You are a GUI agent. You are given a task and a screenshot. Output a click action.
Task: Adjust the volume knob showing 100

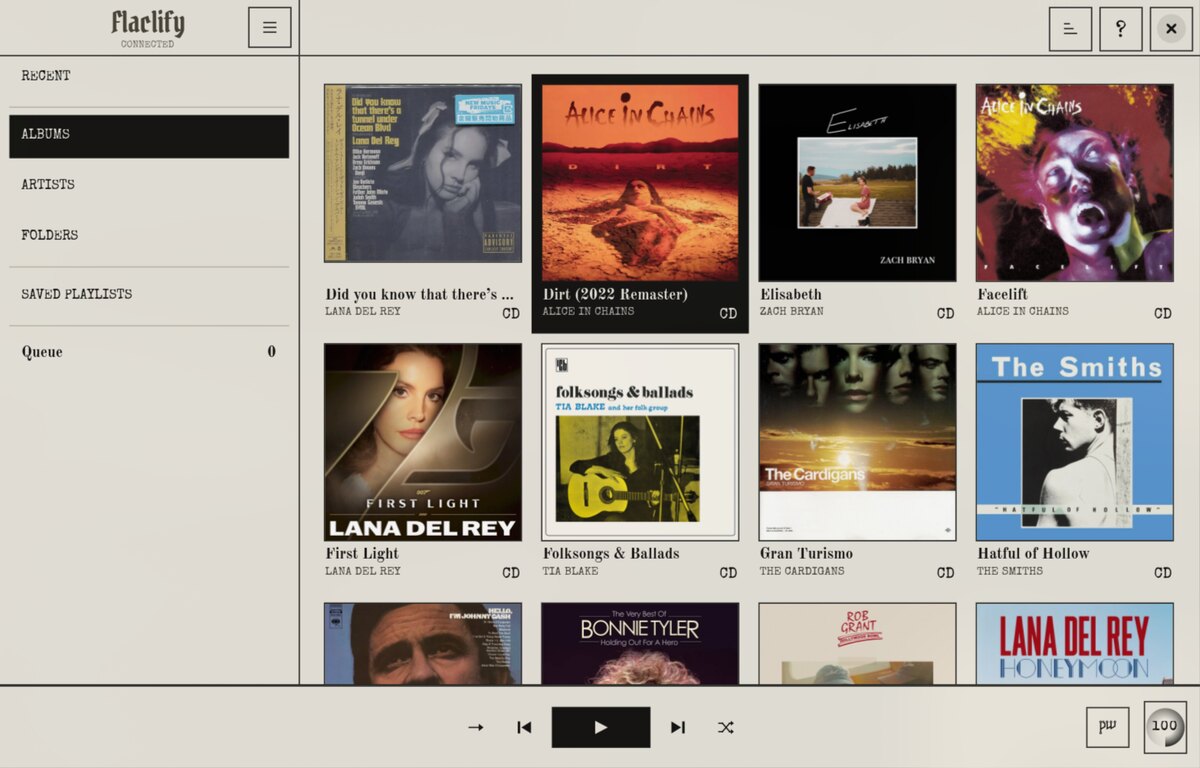click(1165, 727)
